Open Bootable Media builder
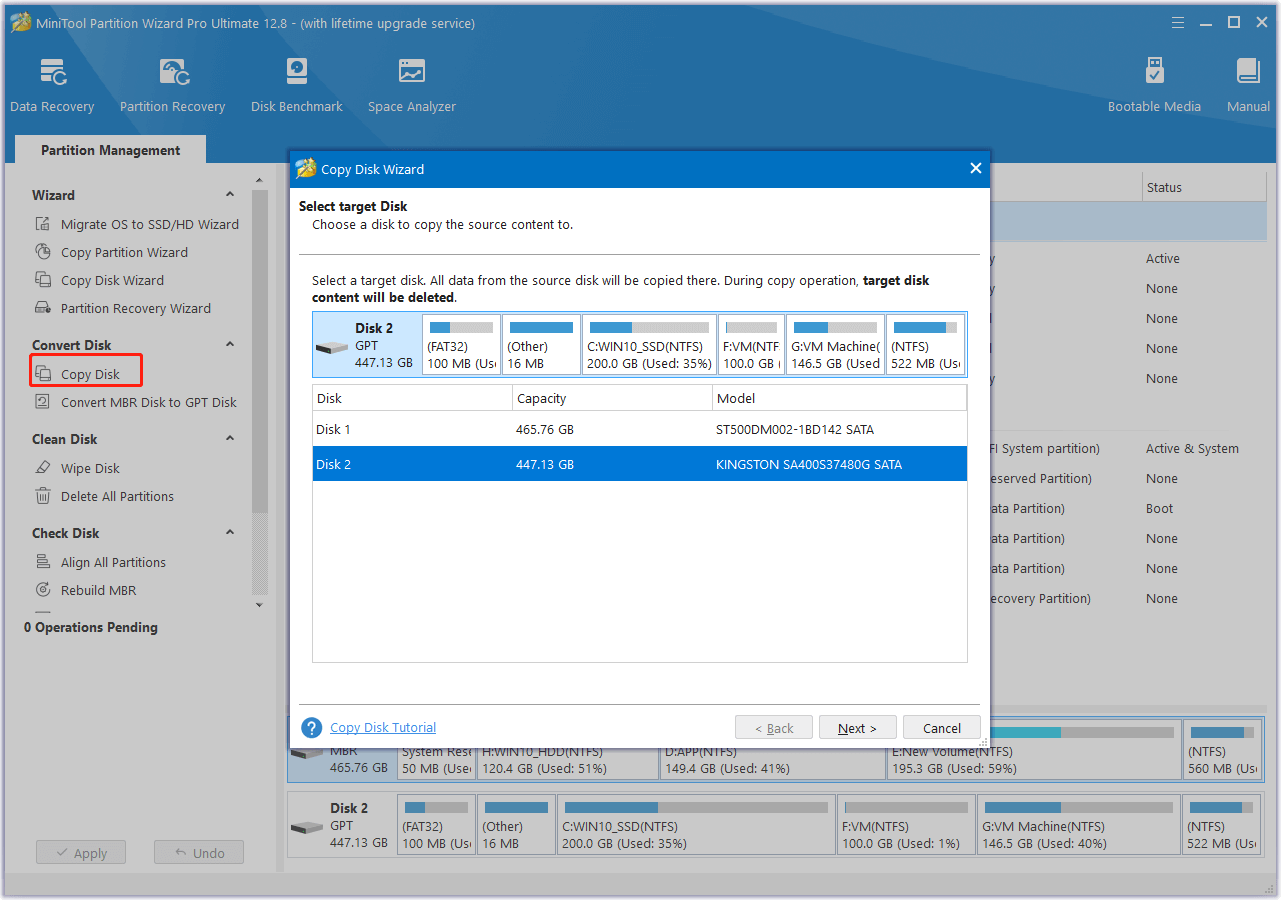The image size is (1281, 900). click(1154, 86)
